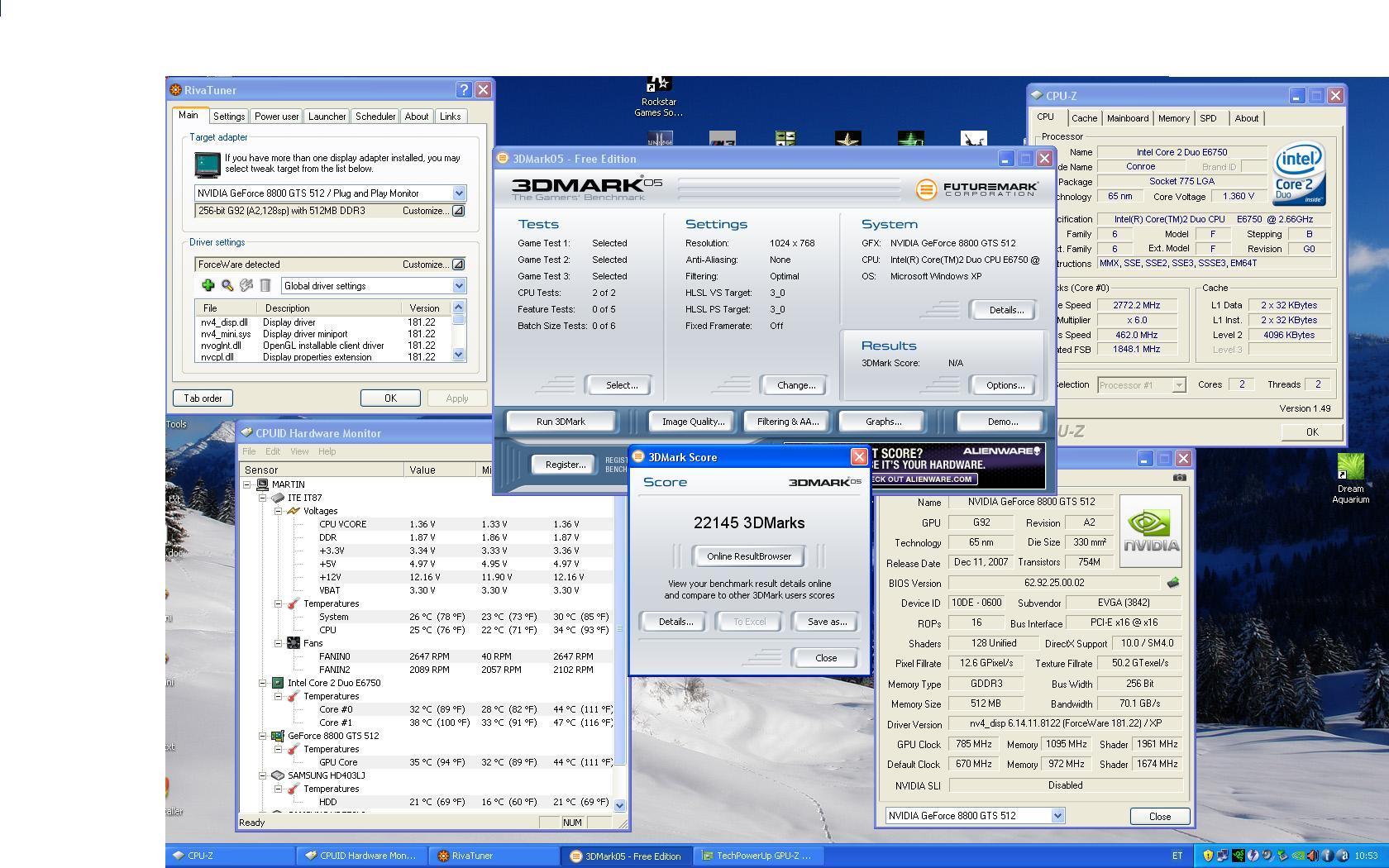Switch to TechPowerUp GPU-Z taskbar button

click(757, 856)
